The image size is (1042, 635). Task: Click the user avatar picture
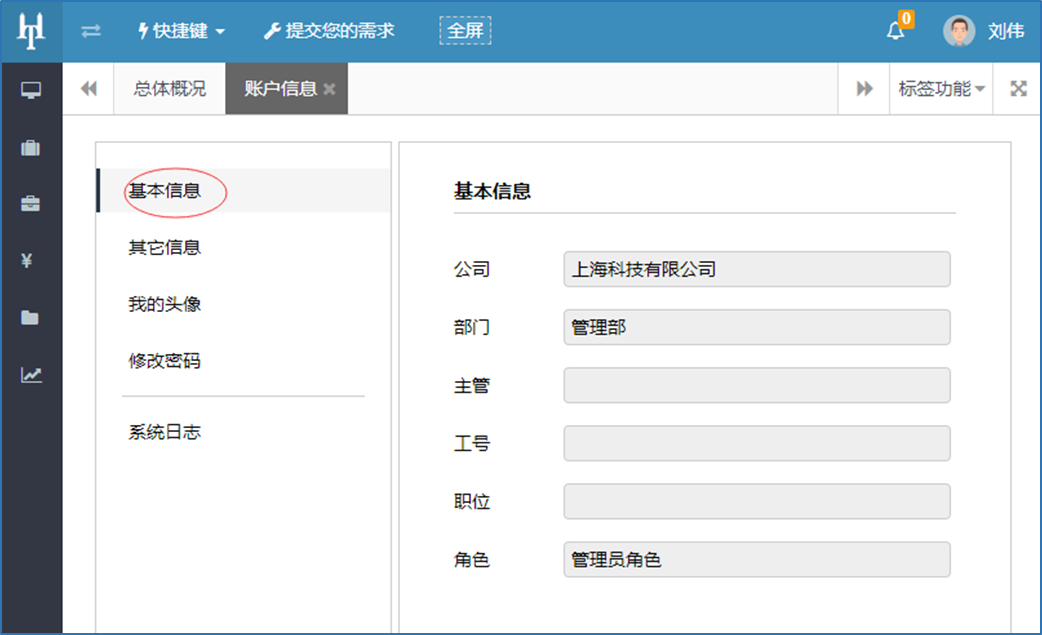click(x=959, y=31)
